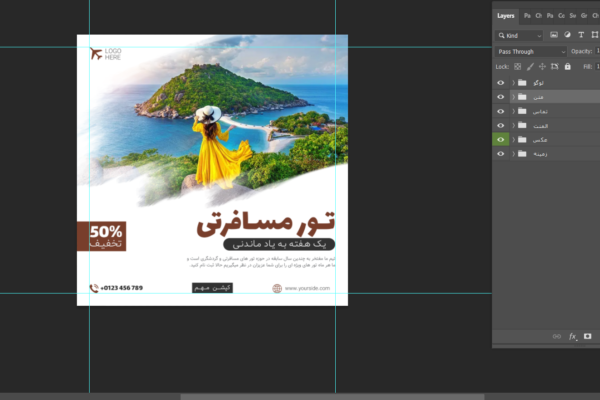Lock layer position icon
Viewport: 600px width, 400px height.
pos(542,67)
